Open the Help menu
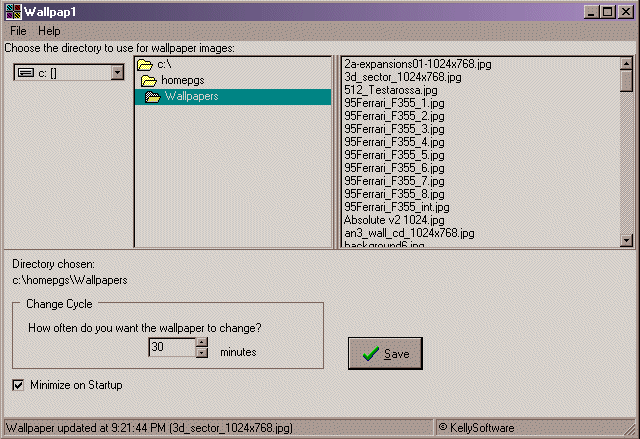This screenshot has height=439, width=640. pos(49,31)
